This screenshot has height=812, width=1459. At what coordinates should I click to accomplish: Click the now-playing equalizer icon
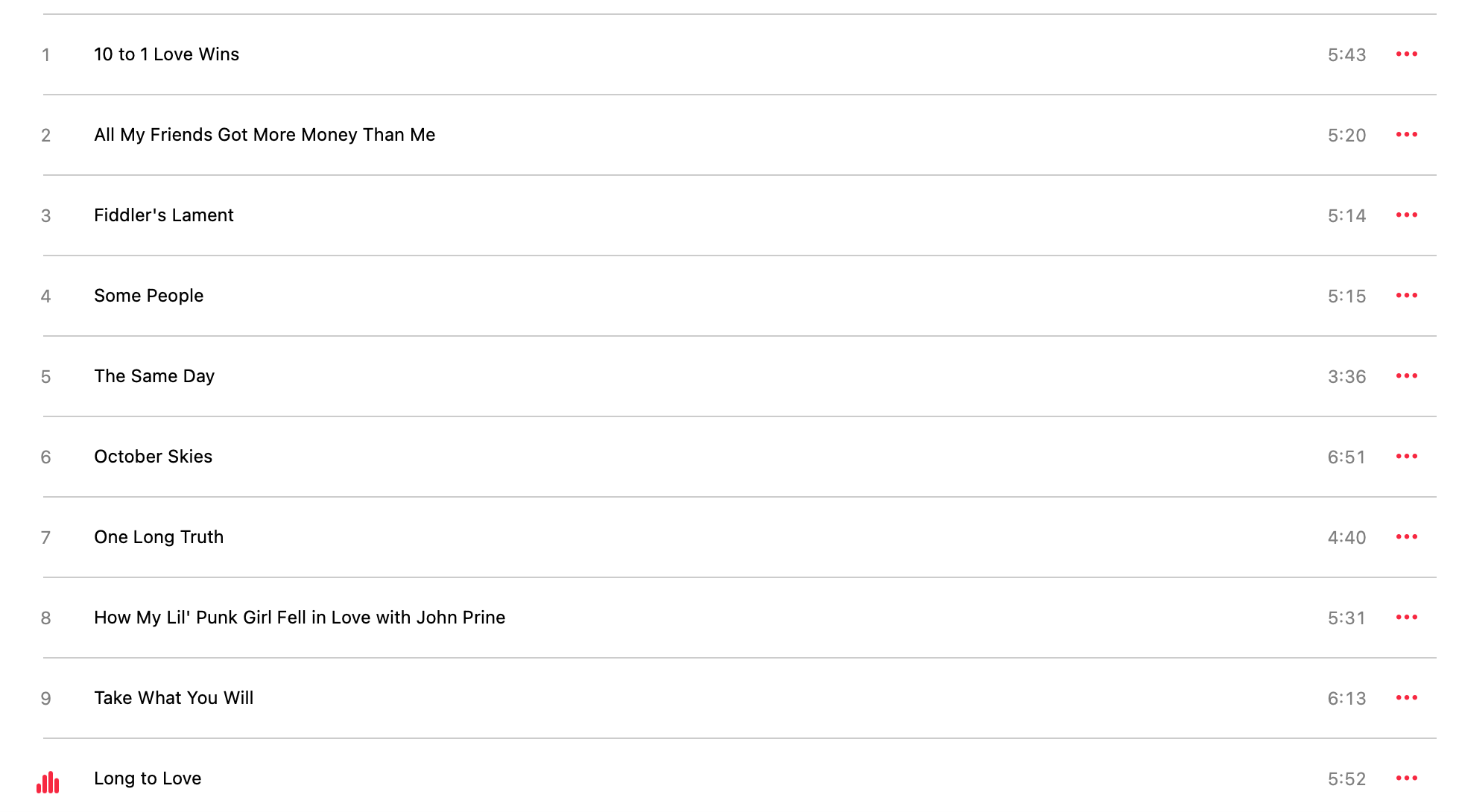(x=48, y=782)
